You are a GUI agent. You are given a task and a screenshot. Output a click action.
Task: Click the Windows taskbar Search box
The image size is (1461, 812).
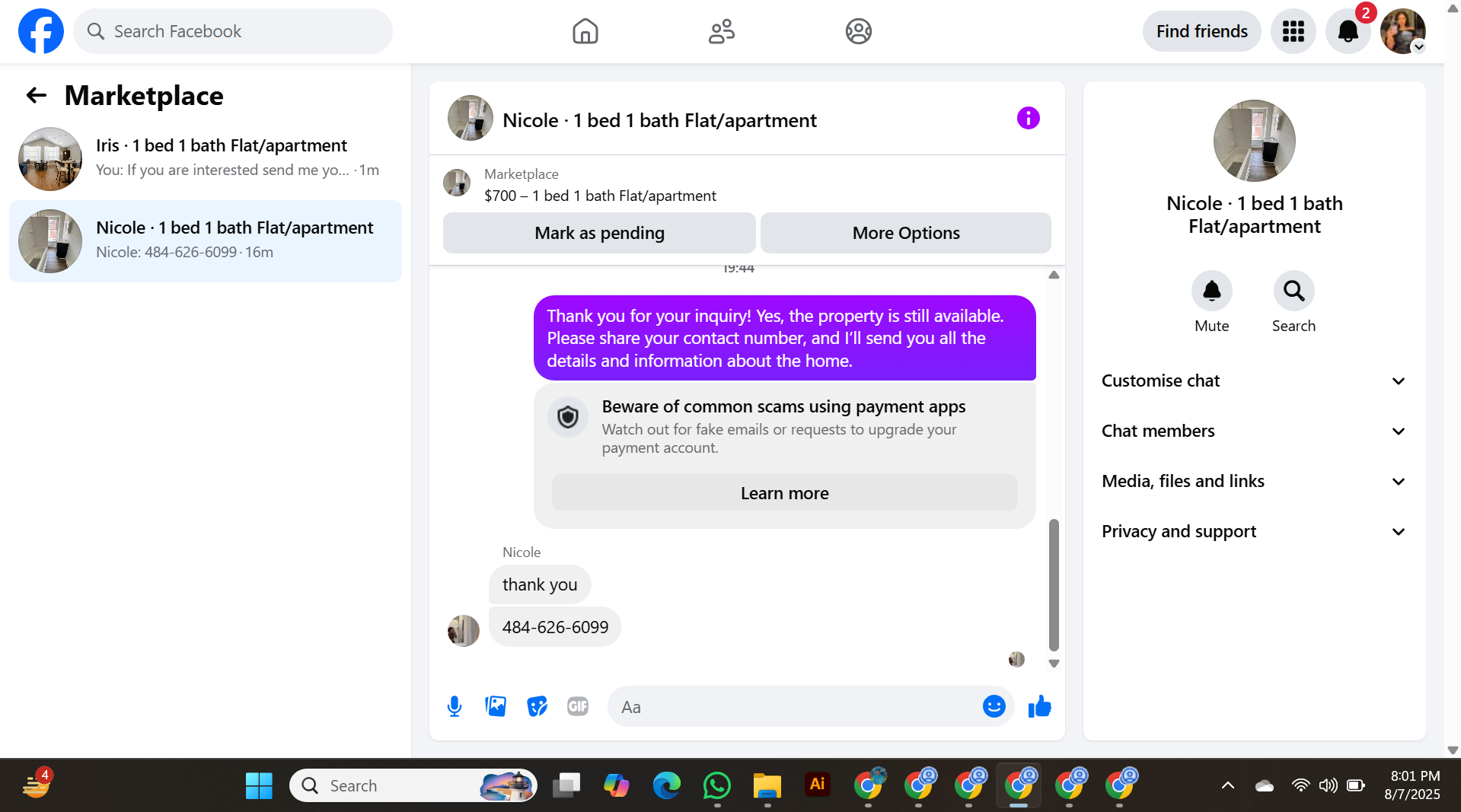[413, 785]
